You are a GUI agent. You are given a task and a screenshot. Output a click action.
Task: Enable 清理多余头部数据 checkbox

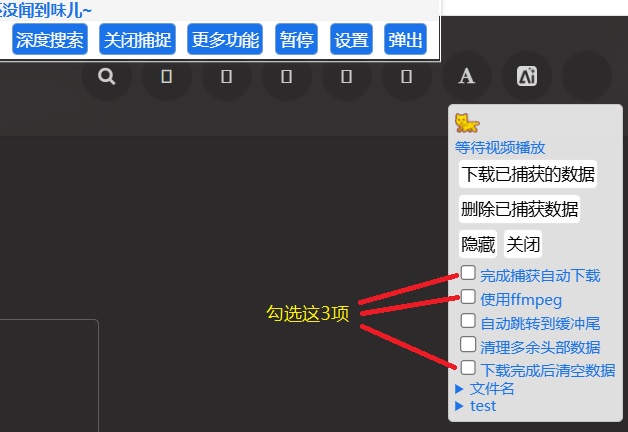click(x=468, y=344)
